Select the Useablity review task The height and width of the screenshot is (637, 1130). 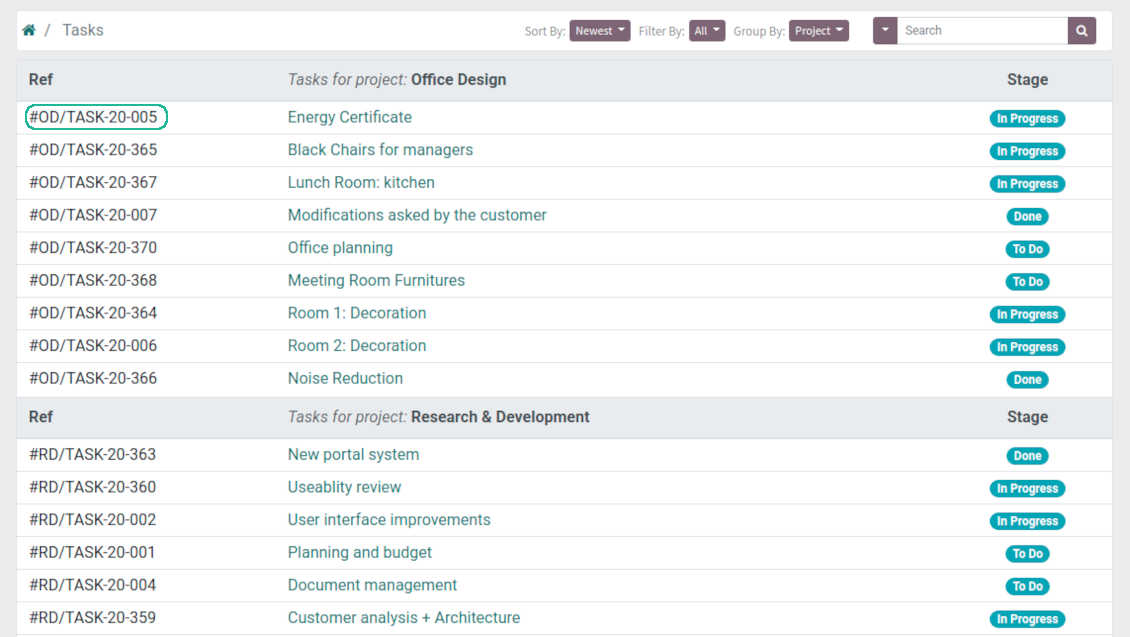tap(344, 488)
